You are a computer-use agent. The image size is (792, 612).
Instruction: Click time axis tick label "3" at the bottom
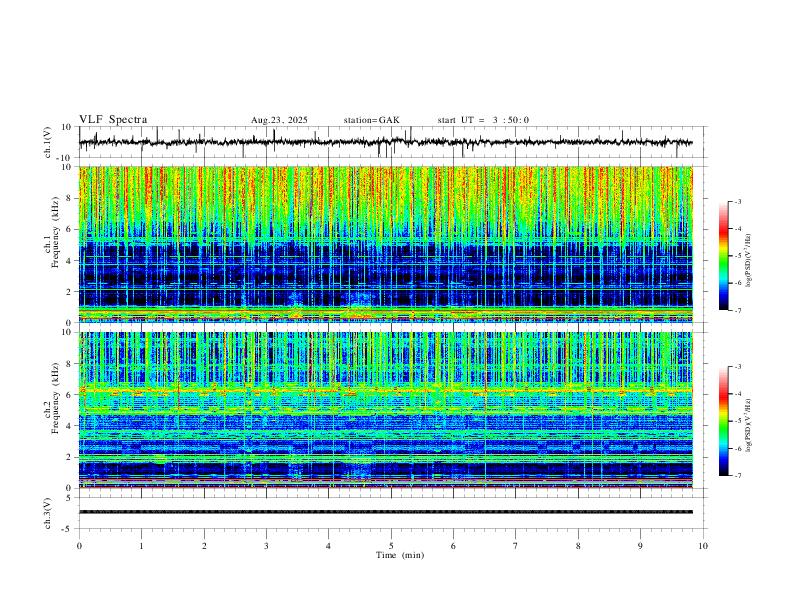point(266,546)
